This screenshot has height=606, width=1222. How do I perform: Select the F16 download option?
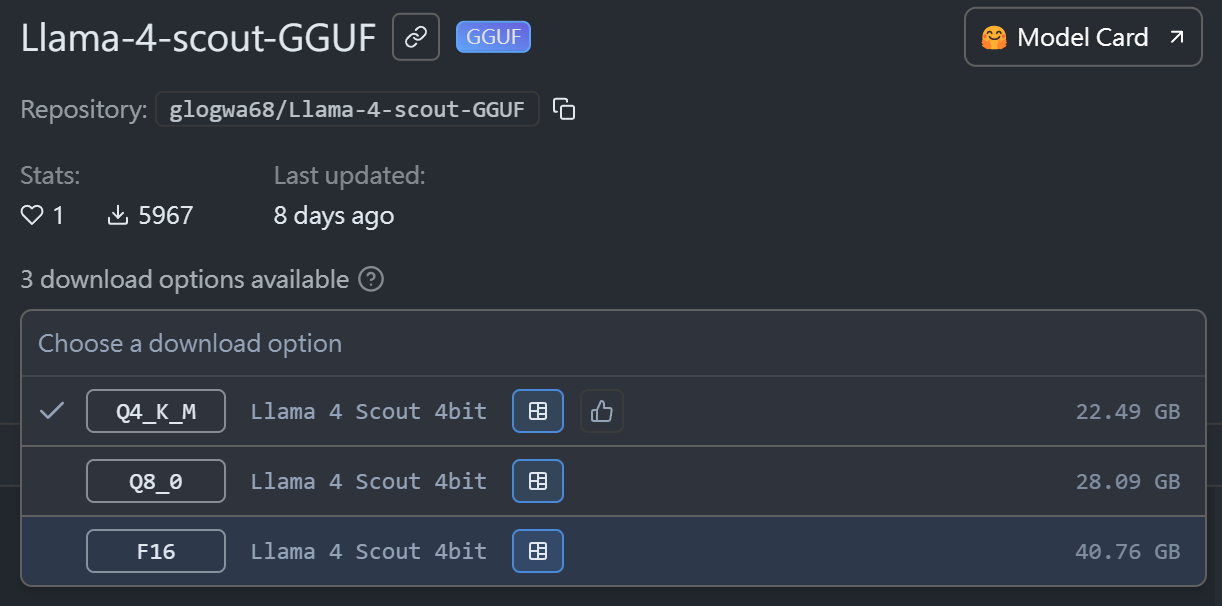click(x=156, y=551)
